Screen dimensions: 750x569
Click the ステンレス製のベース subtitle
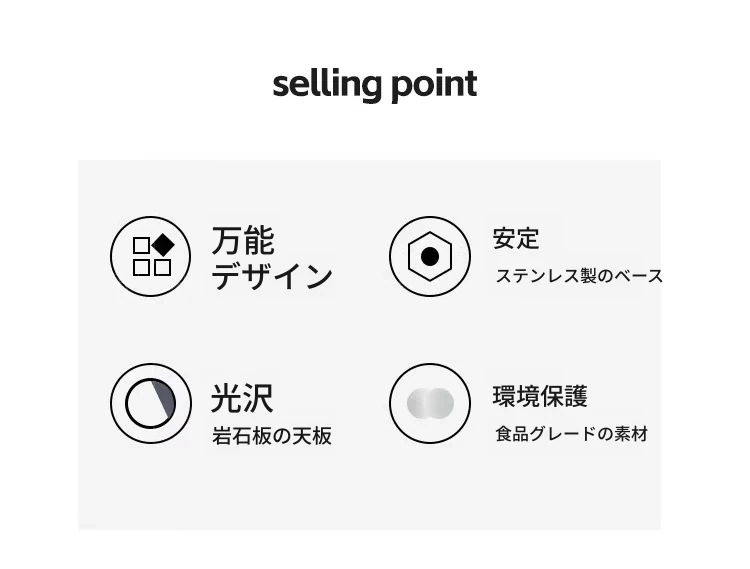click(x=579, y=276)
